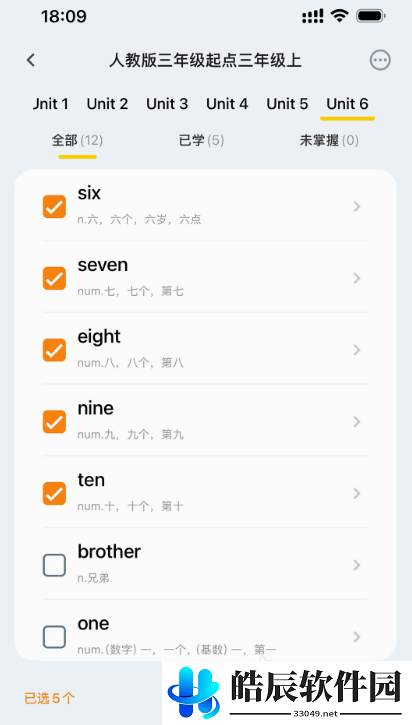Open details chevron for ten
Image resolution: width=412 pixels, height=725 pixels.
point(357,493)
